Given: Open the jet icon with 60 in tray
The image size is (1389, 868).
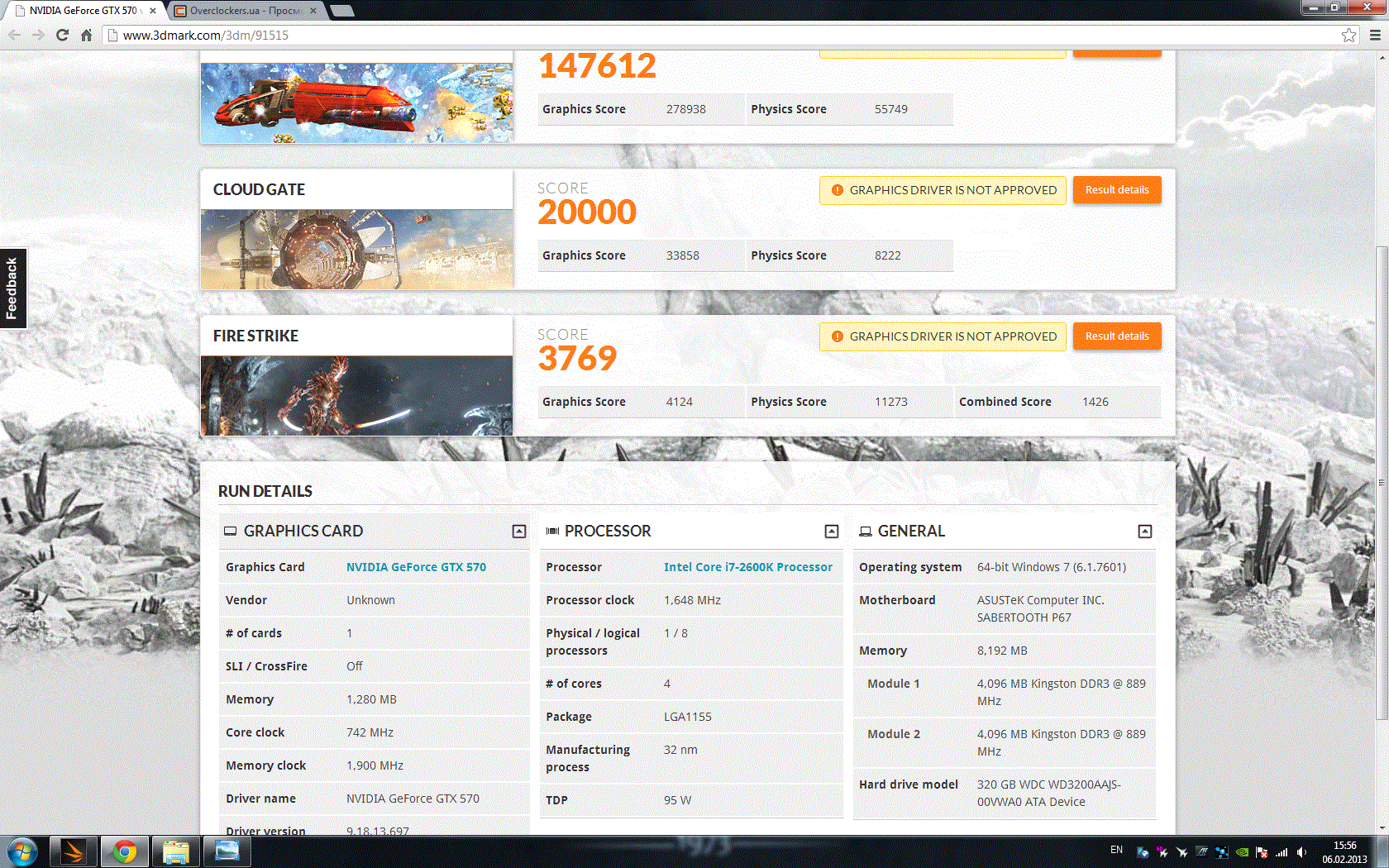Looking at the screenshot, I should pyautogui.click(x=1162, y=852).
